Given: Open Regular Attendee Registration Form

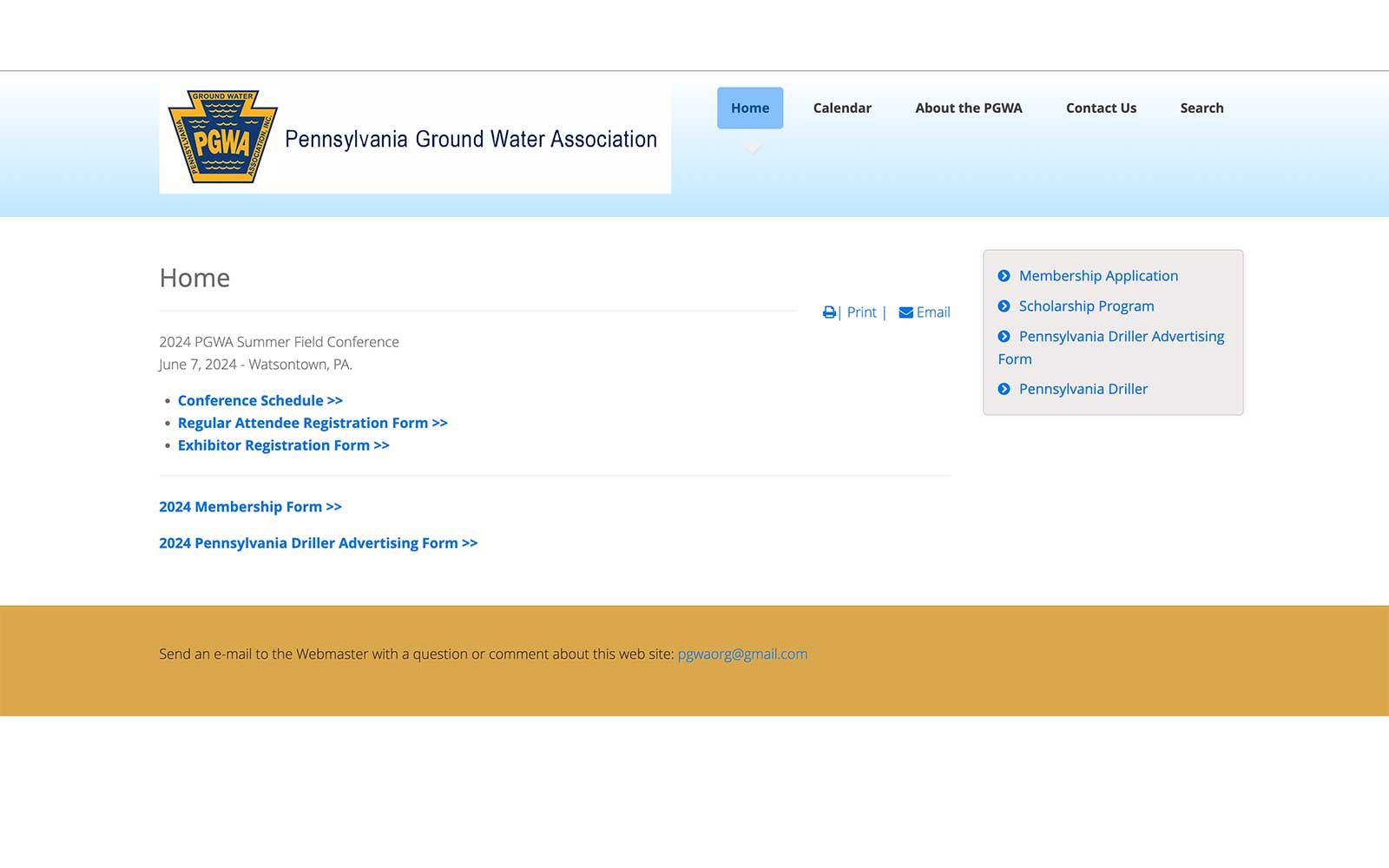Looking at the screenshot, I should coord(313,423).
